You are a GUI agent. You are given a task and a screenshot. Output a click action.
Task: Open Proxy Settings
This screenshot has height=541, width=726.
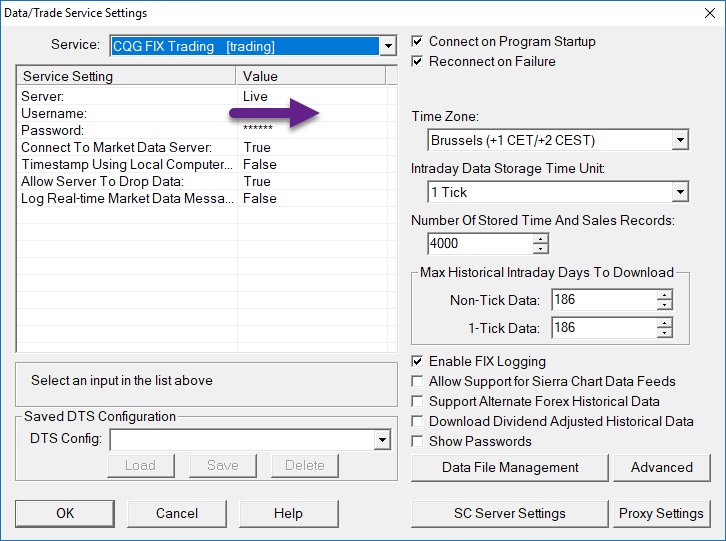tap(662, 513)
